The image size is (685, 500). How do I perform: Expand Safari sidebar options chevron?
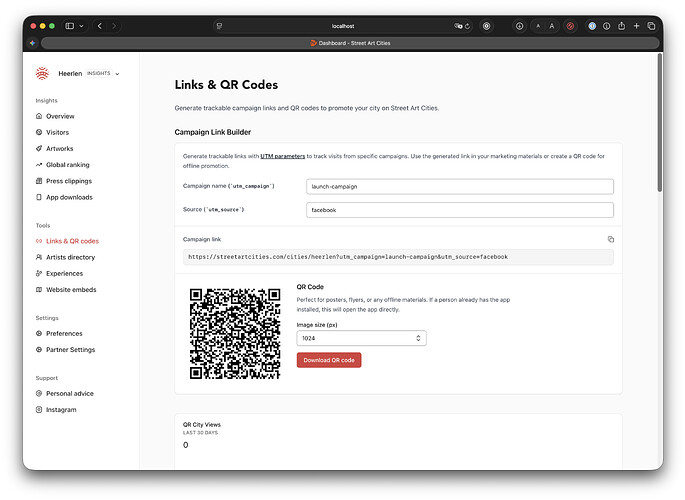[83, 25]
